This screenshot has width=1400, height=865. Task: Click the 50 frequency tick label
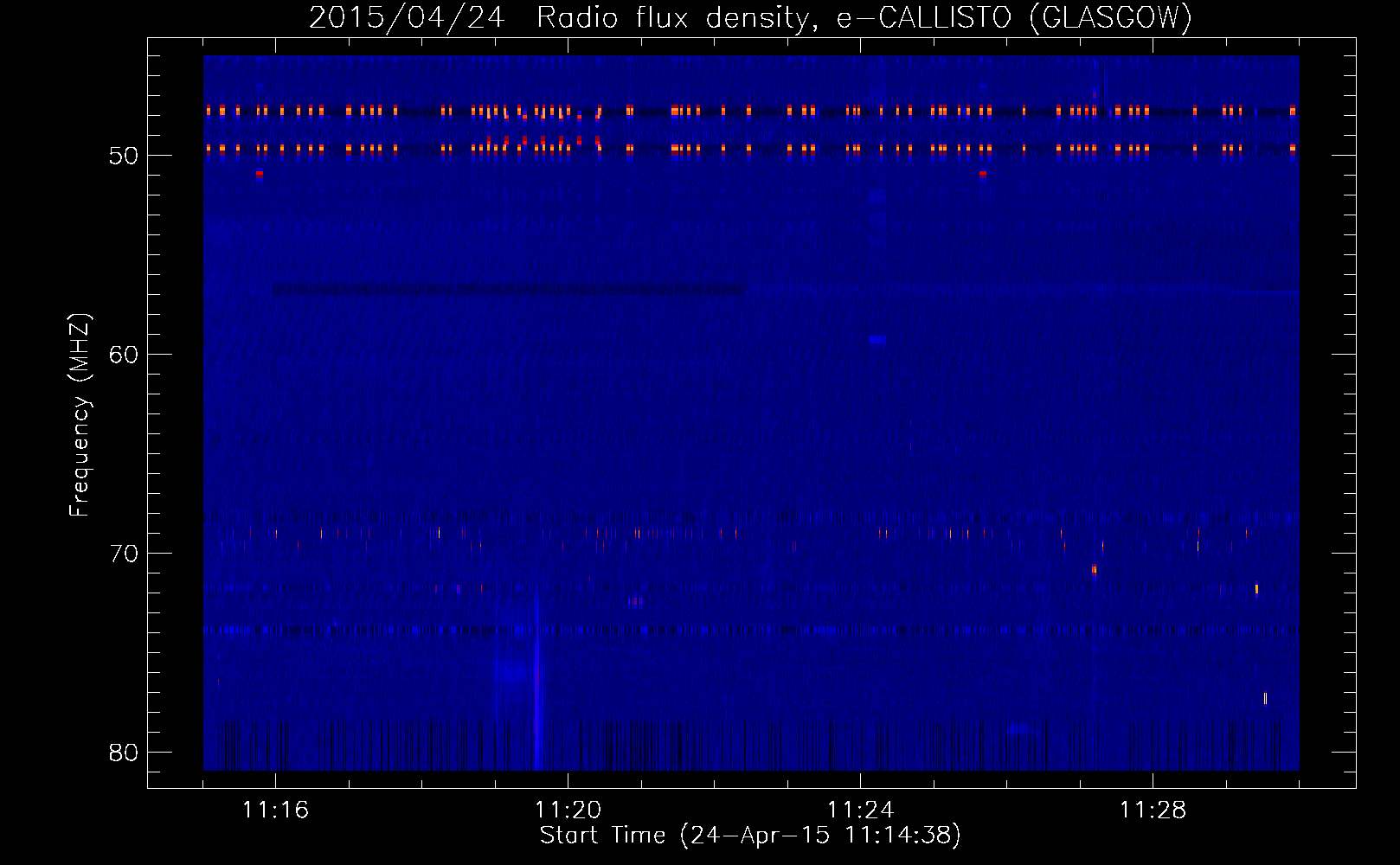click(124, 156)
